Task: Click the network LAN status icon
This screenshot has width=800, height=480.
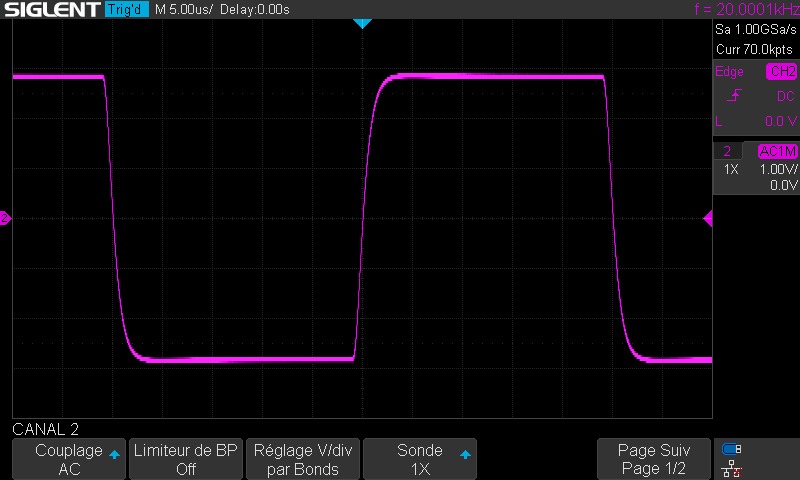Action: (732, 468)
